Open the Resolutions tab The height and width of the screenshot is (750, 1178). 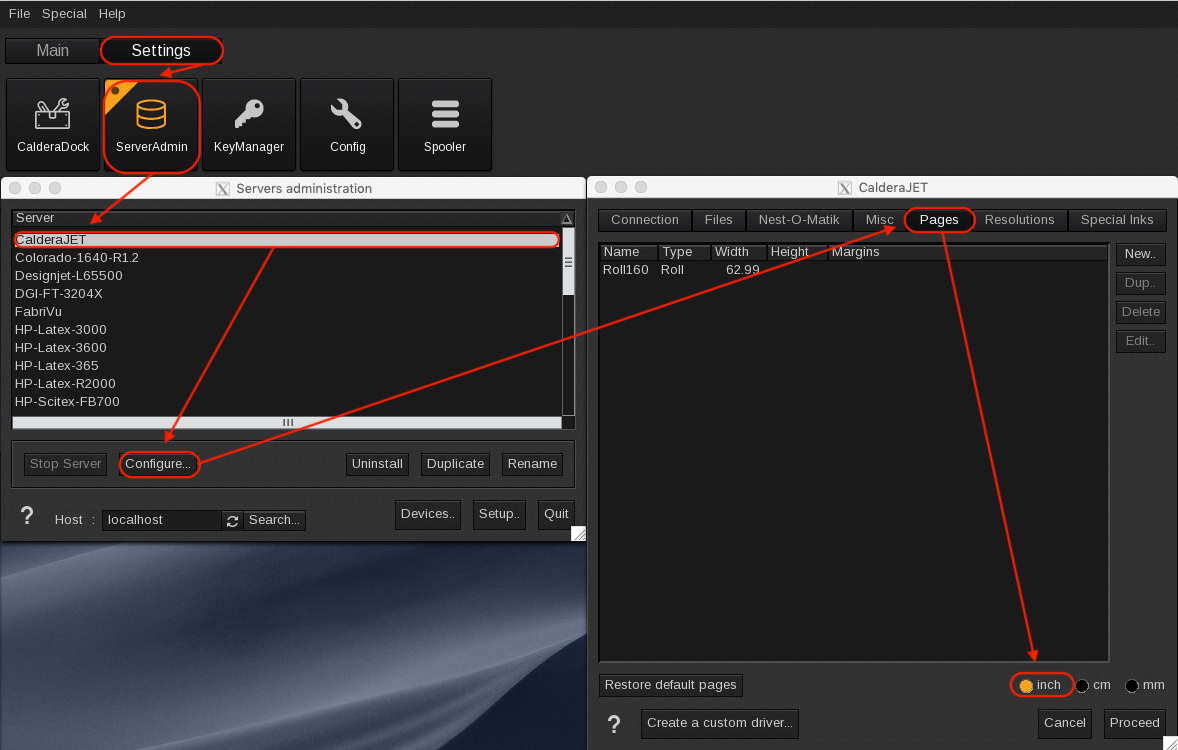pyautogui.click(x=1019, y=220)
